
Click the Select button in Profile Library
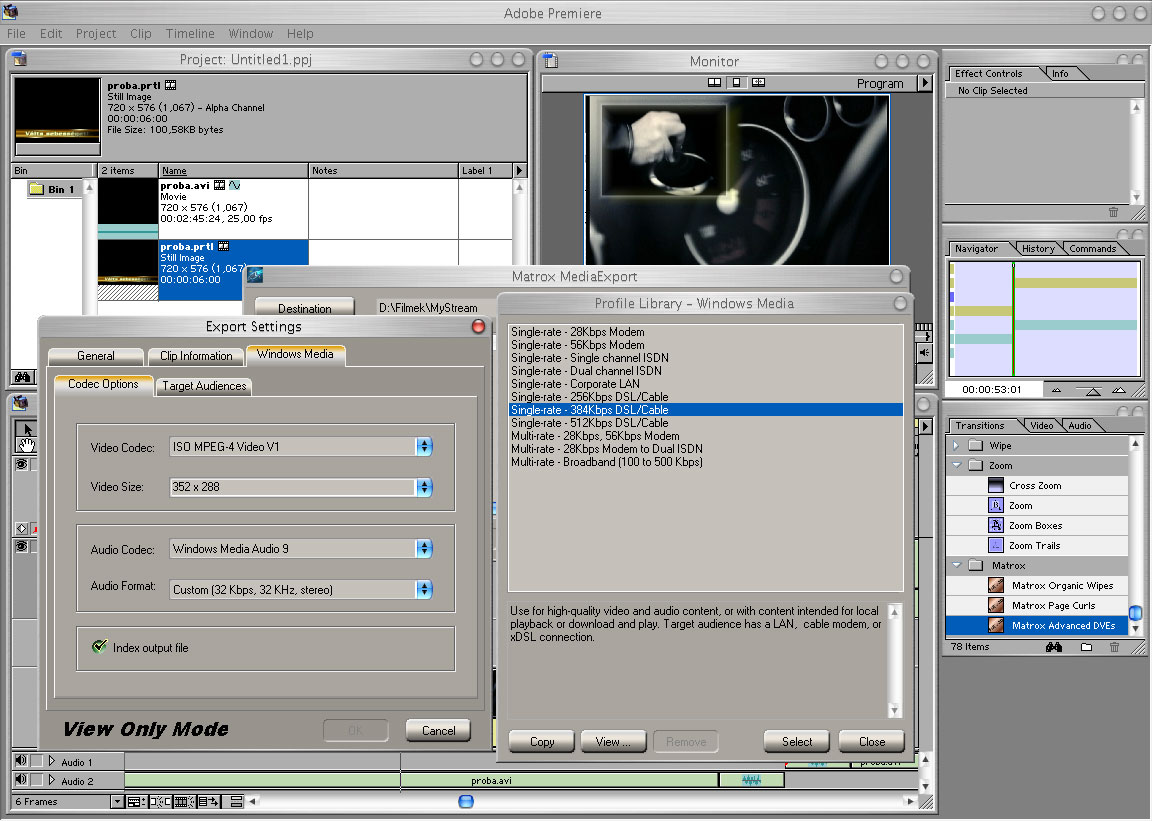click(x=797, y=742)
